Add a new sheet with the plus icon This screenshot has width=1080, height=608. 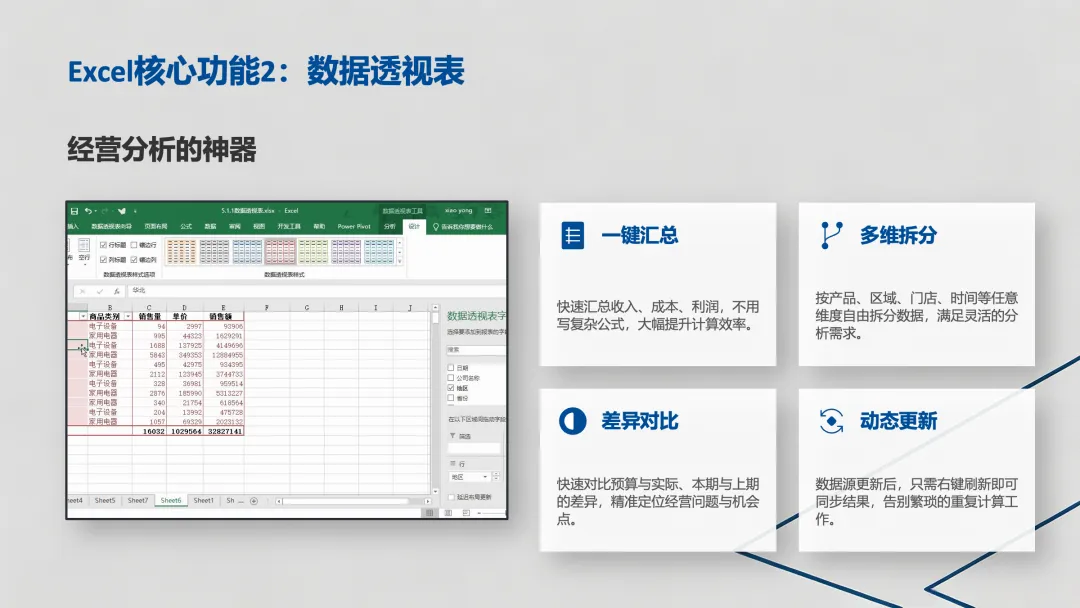click(253, 501)
